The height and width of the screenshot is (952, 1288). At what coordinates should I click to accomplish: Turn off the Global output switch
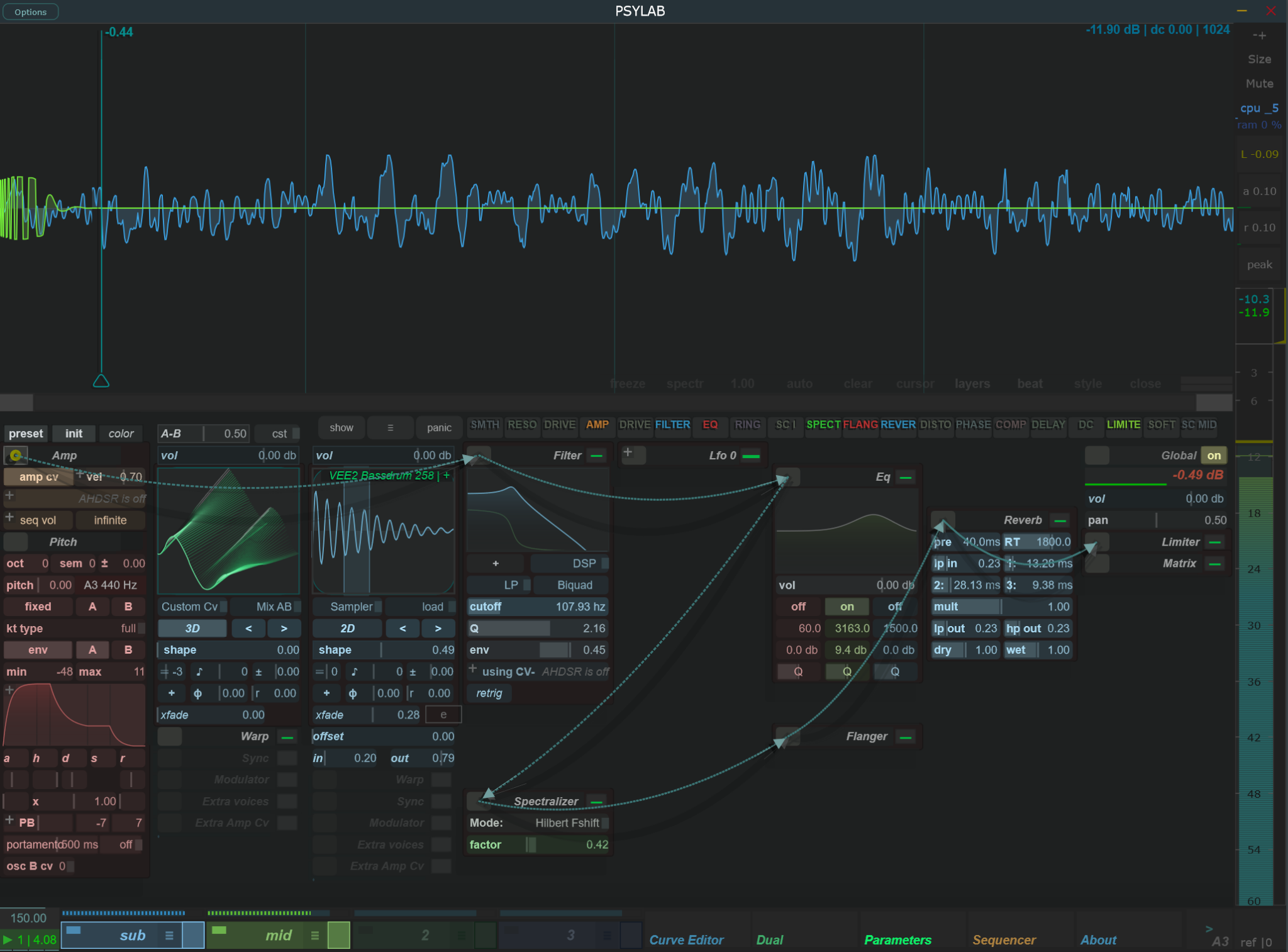coord(1213,455)
